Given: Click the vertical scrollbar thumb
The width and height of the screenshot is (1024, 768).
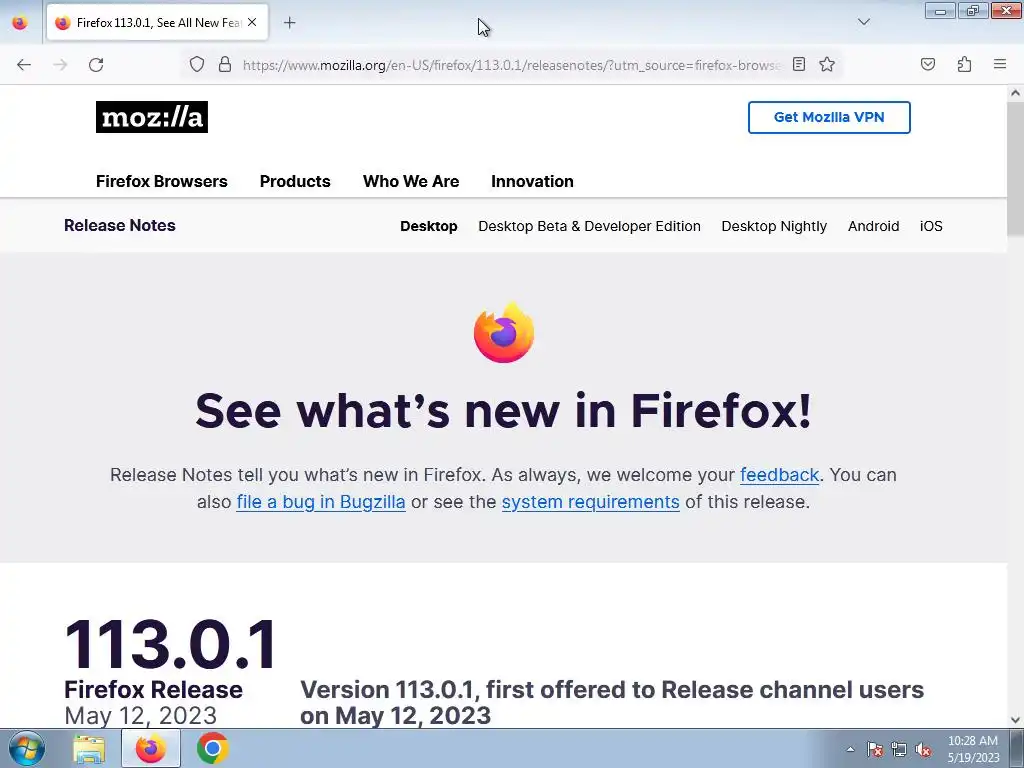Looking at the screenshot, I should coord(1015,168).
